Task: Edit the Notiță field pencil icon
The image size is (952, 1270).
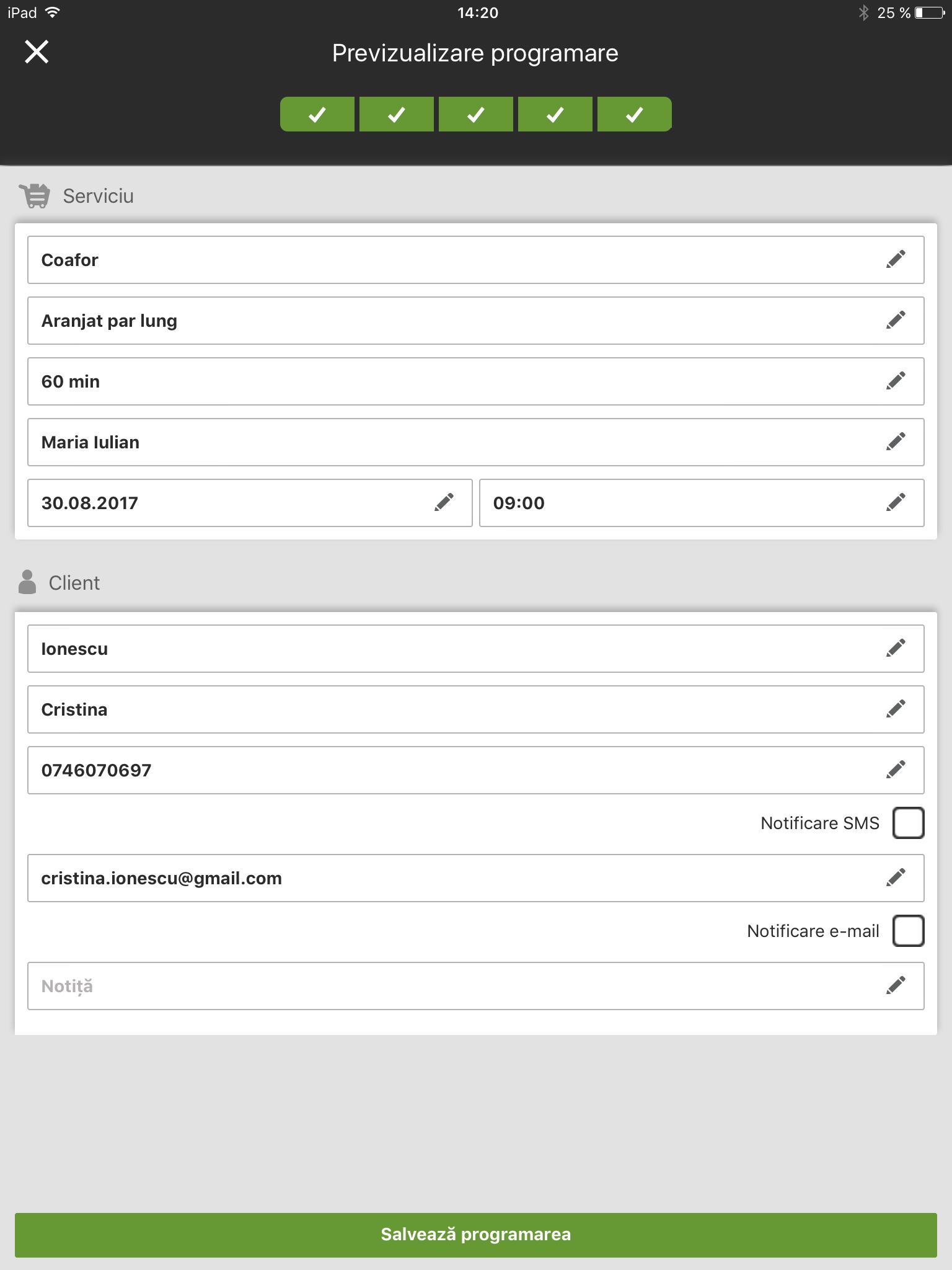Action: 896,985
